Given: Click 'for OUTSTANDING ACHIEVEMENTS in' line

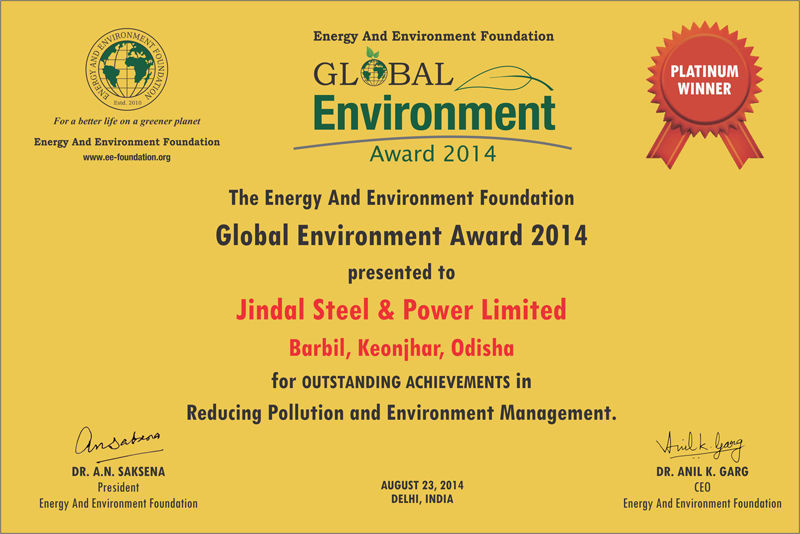Looking at the screenshot, I should 402,382.
